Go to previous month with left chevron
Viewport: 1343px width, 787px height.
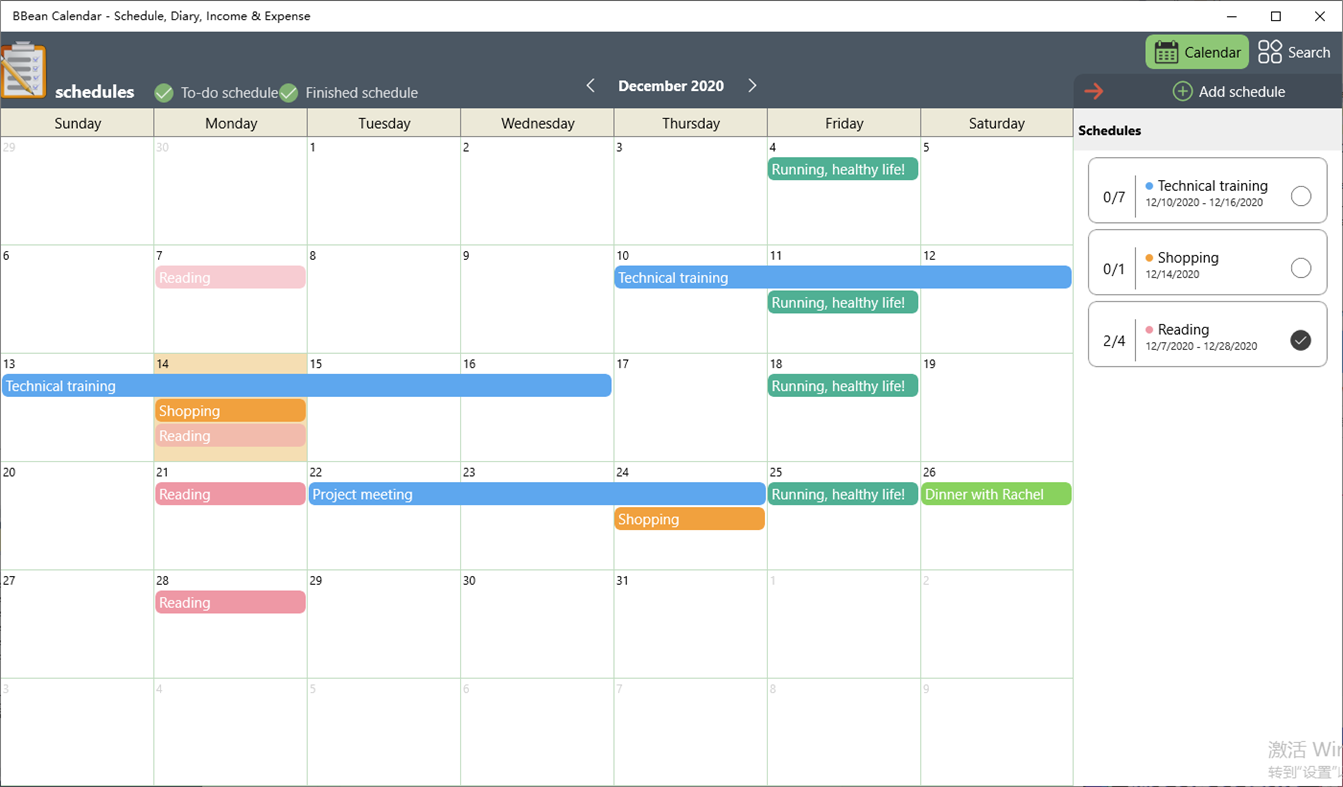pos(590,86)
